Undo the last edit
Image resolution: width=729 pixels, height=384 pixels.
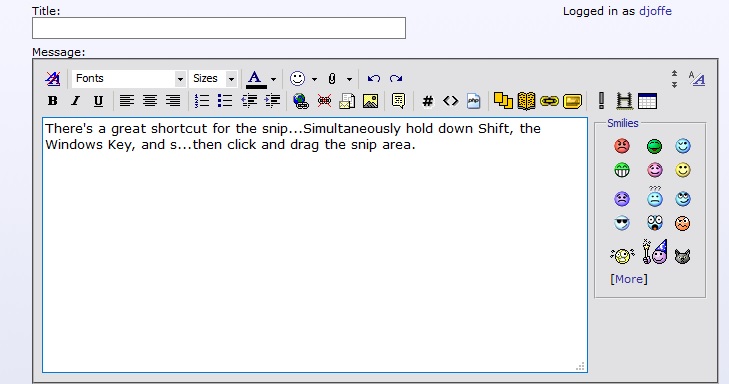pyautogui.click(x=374, y=79)
